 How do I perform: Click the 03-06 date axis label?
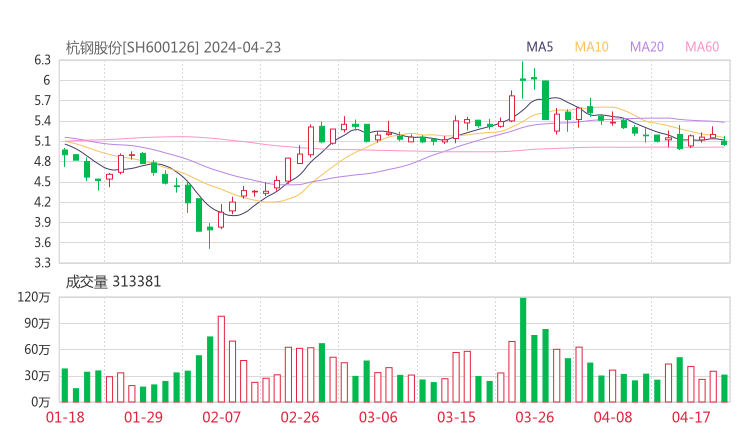378,417
